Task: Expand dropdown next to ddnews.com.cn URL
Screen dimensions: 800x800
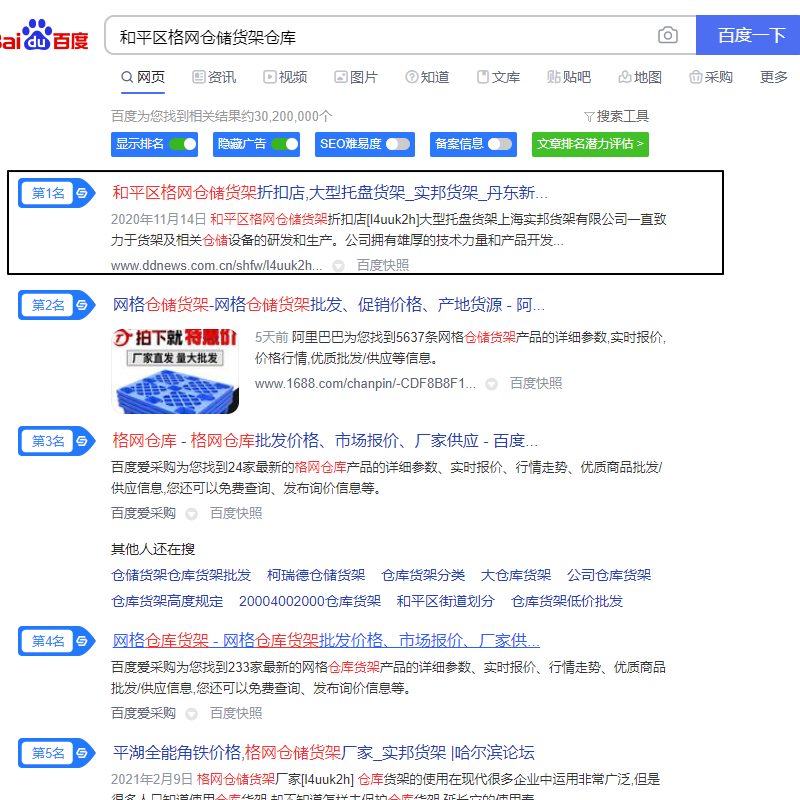Action: click(x=338, y=266)
